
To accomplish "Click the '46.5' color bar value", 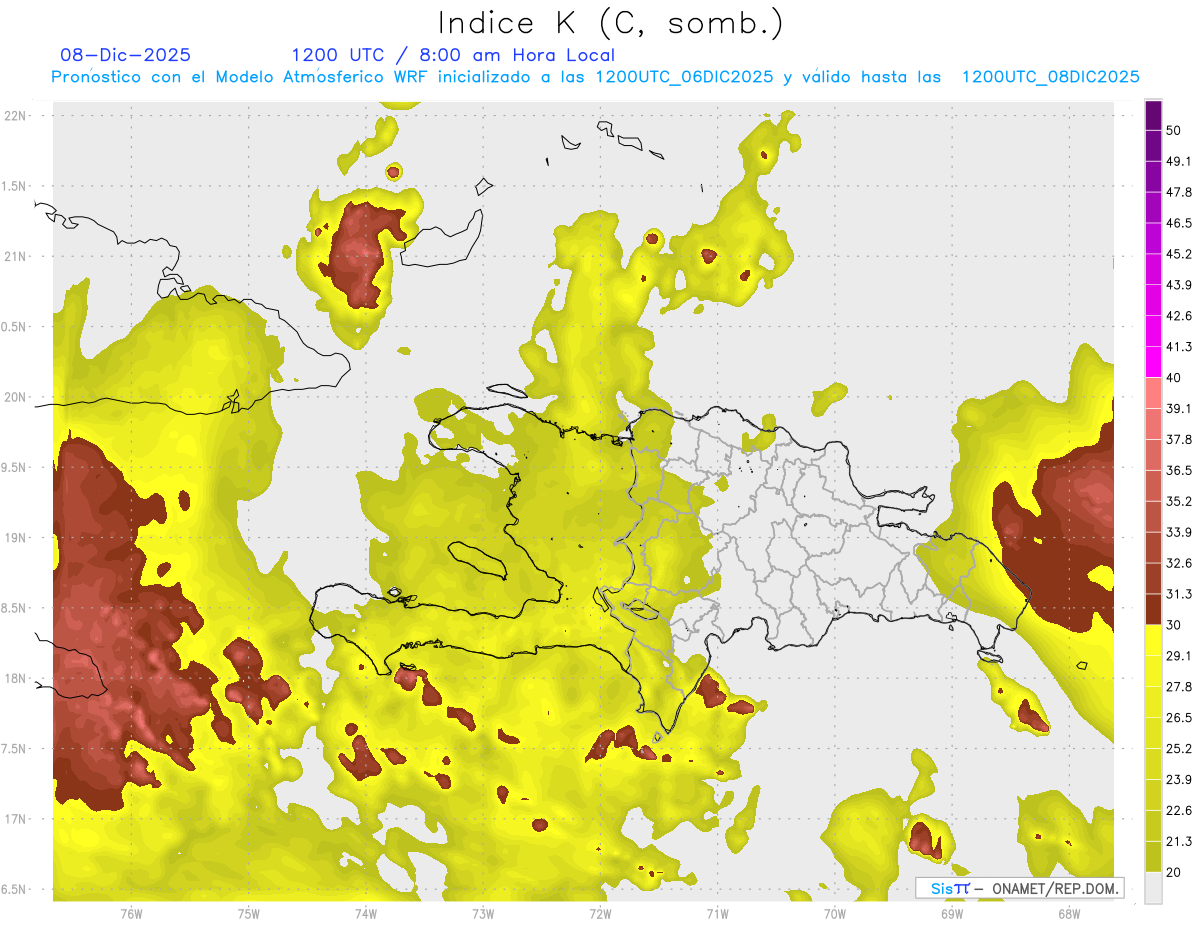I will click(1179, 223).
